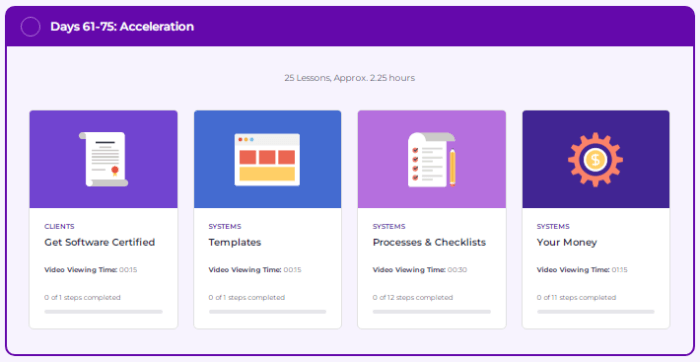Click the certificate scroll icon
Screen dimensions: 700x362
tap(104, 159)
